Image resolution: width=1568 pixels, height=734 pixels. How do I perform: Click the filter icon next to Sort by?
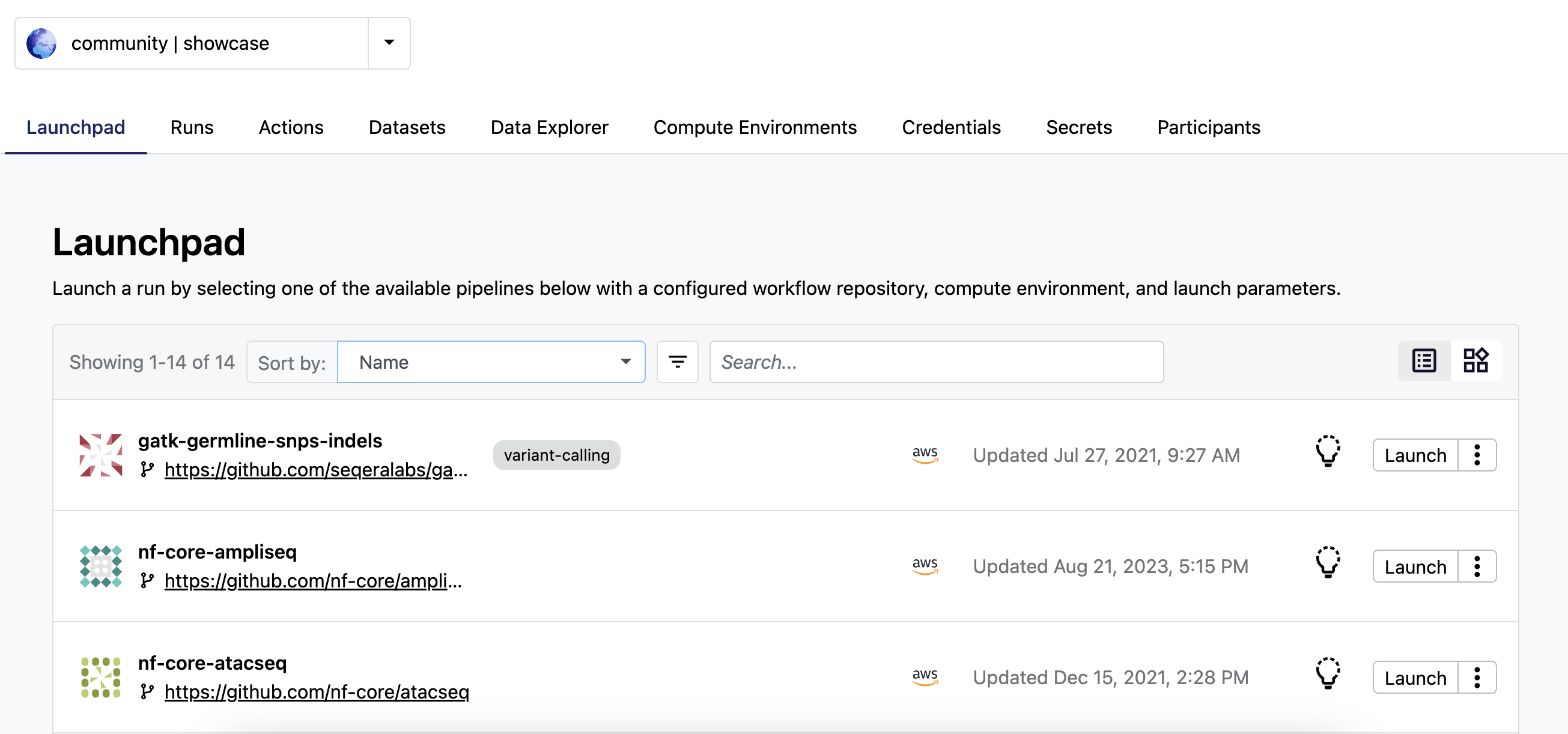(677, 362)
